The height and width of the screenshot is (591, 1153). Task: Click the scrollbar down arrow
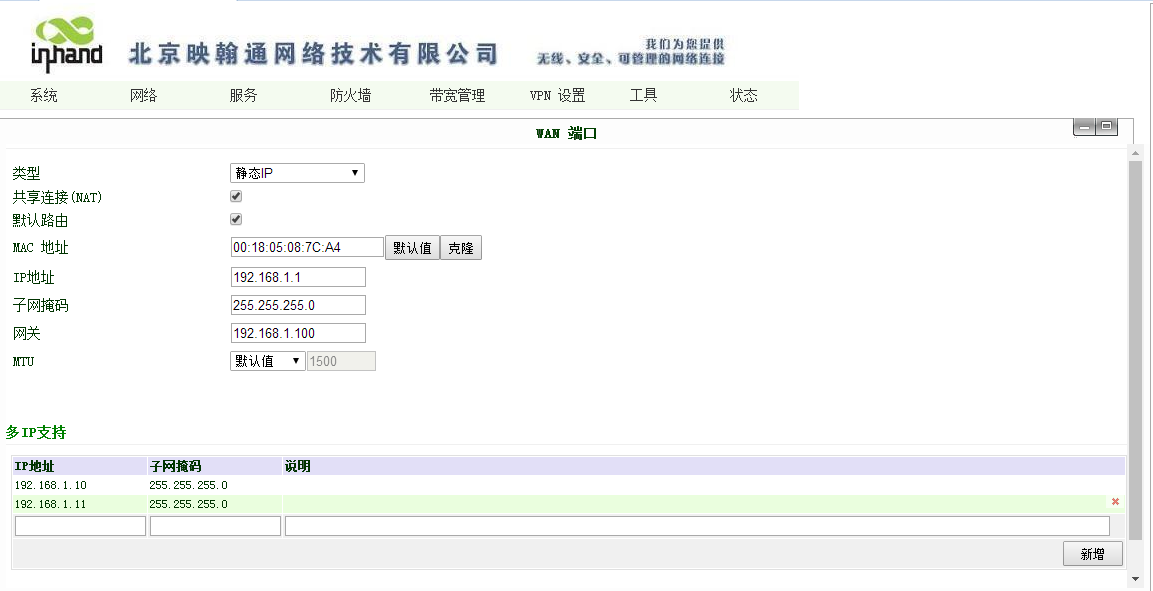pyautogui.click(x=1135, y=579)
